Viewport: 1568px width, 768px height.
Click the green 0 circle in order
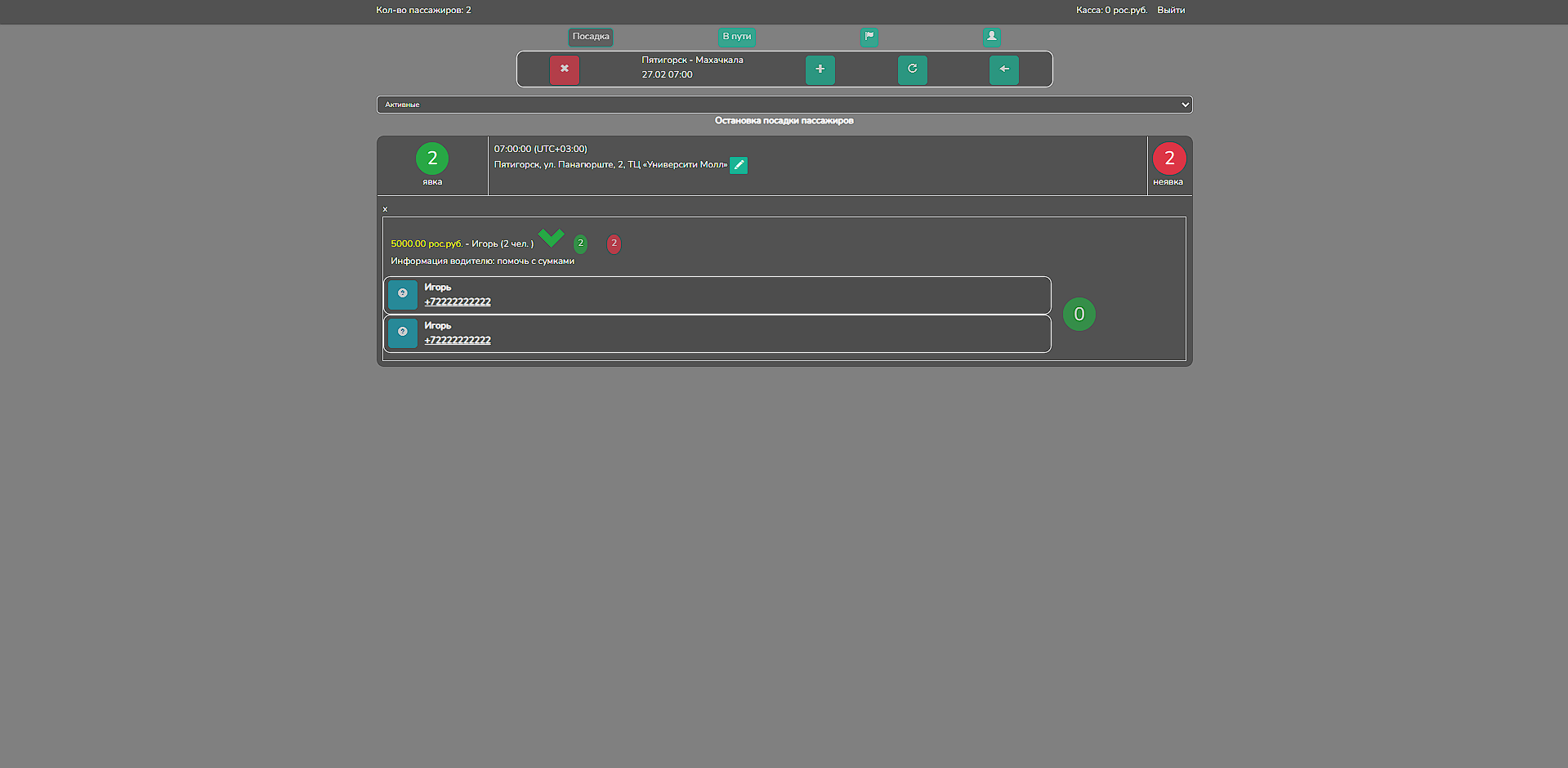(1079, 315)
